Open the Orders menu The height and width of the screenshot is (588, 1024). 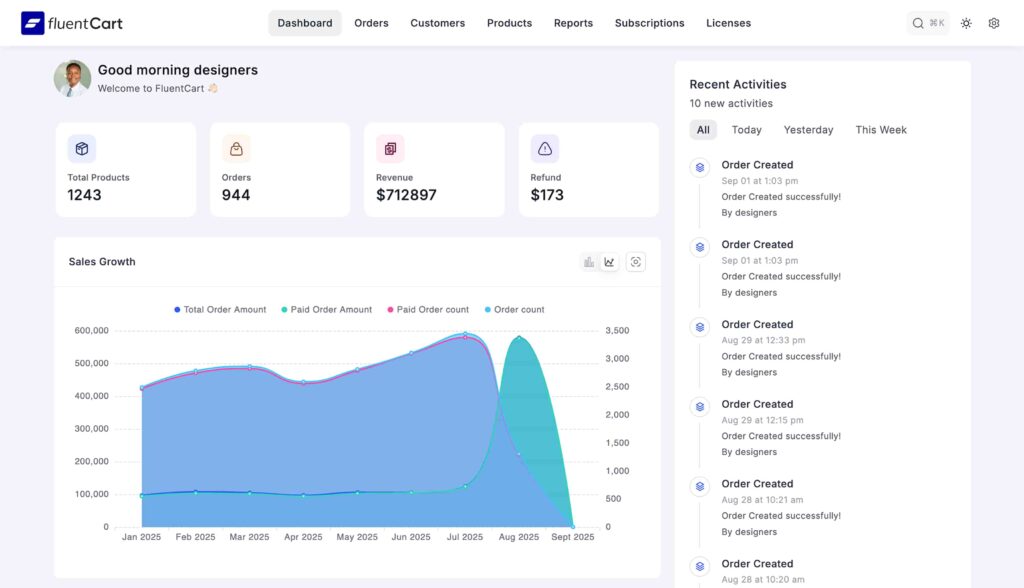click(x=371, y=23)
